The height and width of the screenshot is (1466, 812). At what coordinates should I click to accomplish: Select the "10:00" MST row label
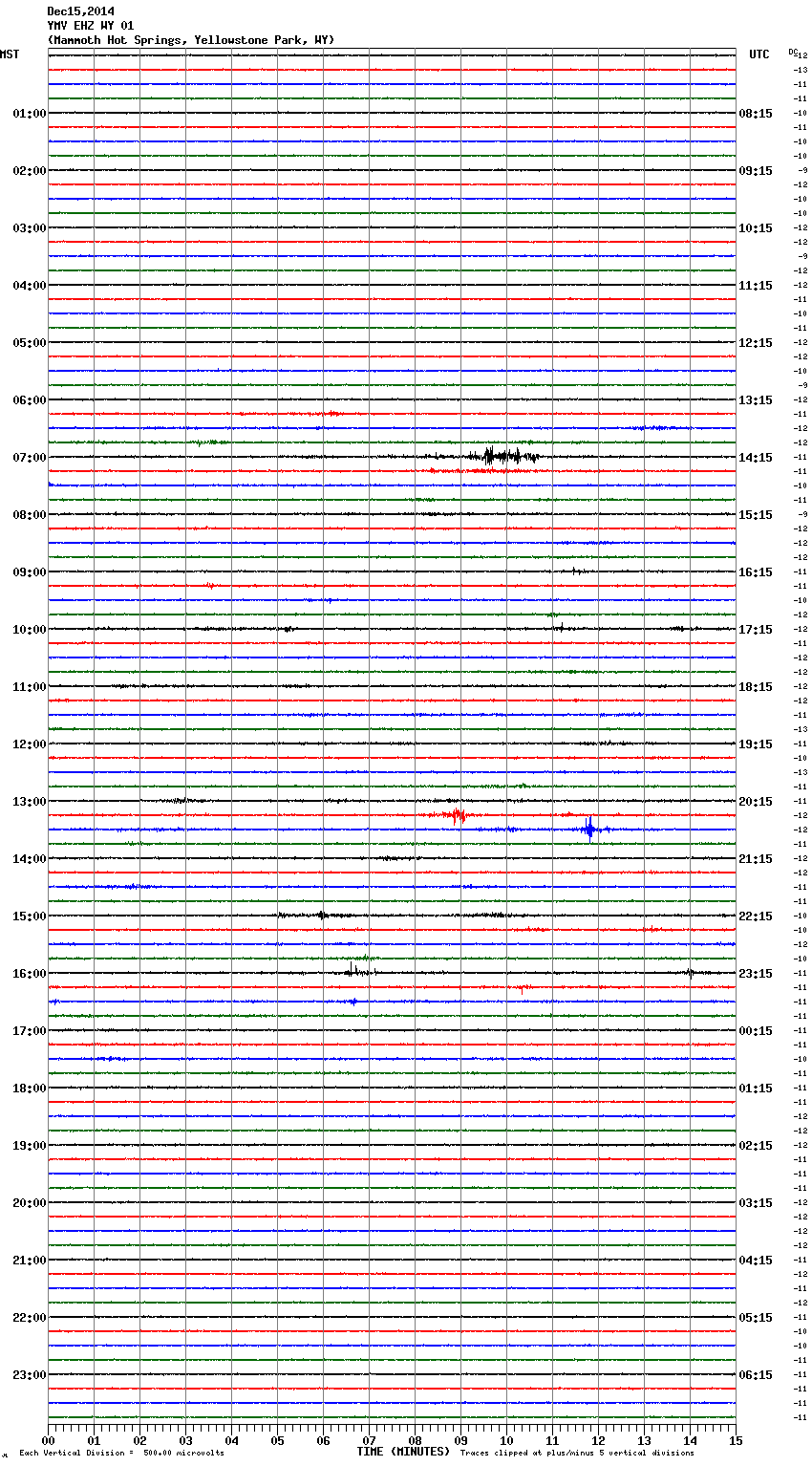point(30,630)
